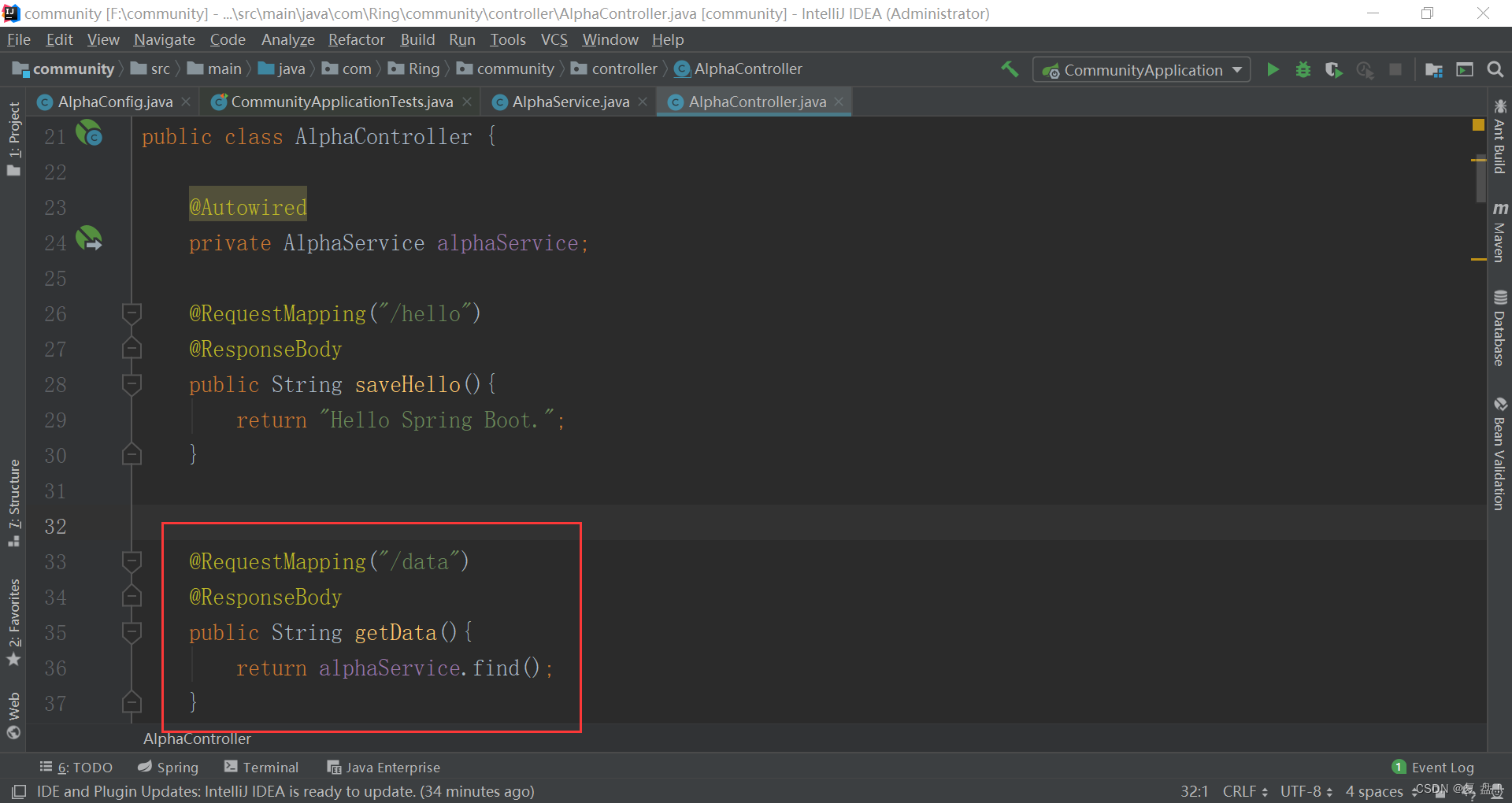The height and width of the screenshot is (803, 1512).
Task: Open the Analyze menu
Action: [x=287, y=39]
